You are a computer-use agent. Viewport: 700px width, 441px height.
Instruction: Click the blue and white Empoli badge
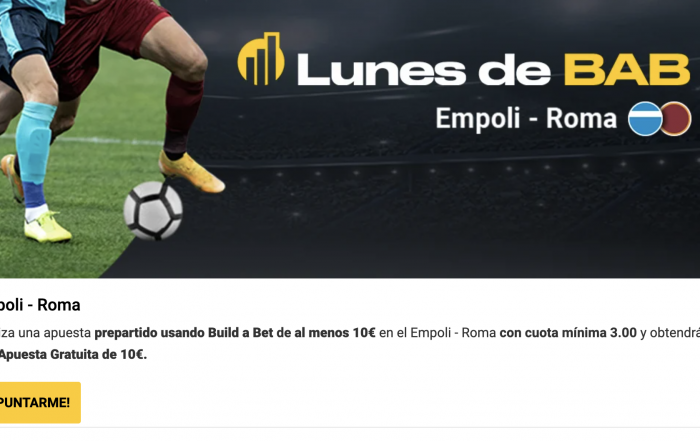[645, 119]
